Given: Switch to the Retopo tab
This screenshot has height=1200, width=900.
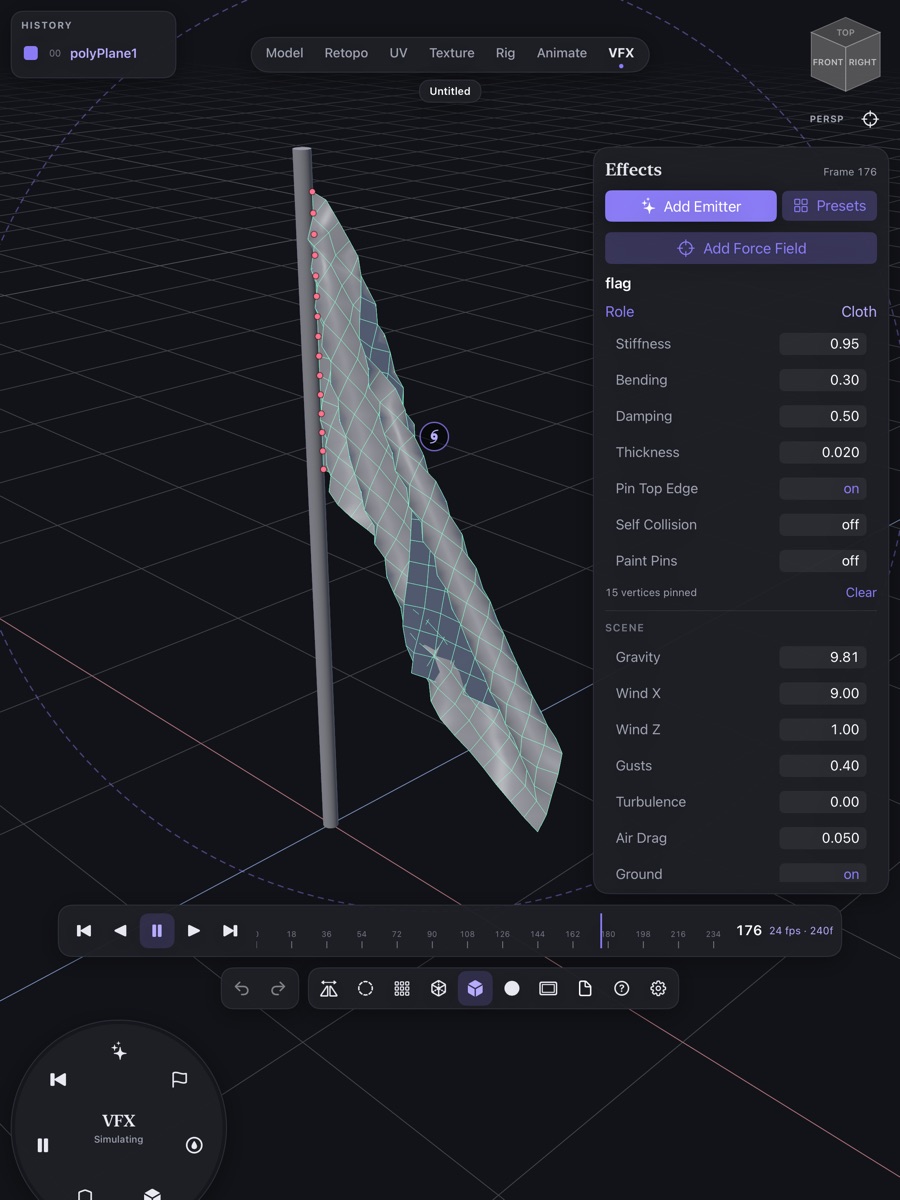Looking at the screenshot, I should [346, 53].
